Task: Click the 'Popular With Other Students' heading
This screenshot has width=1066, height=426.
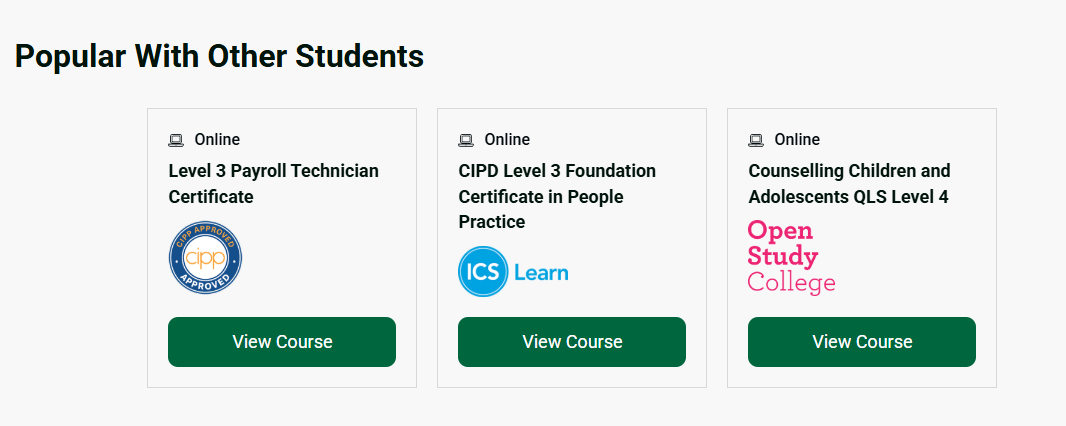Action: (x=219, y=57)
